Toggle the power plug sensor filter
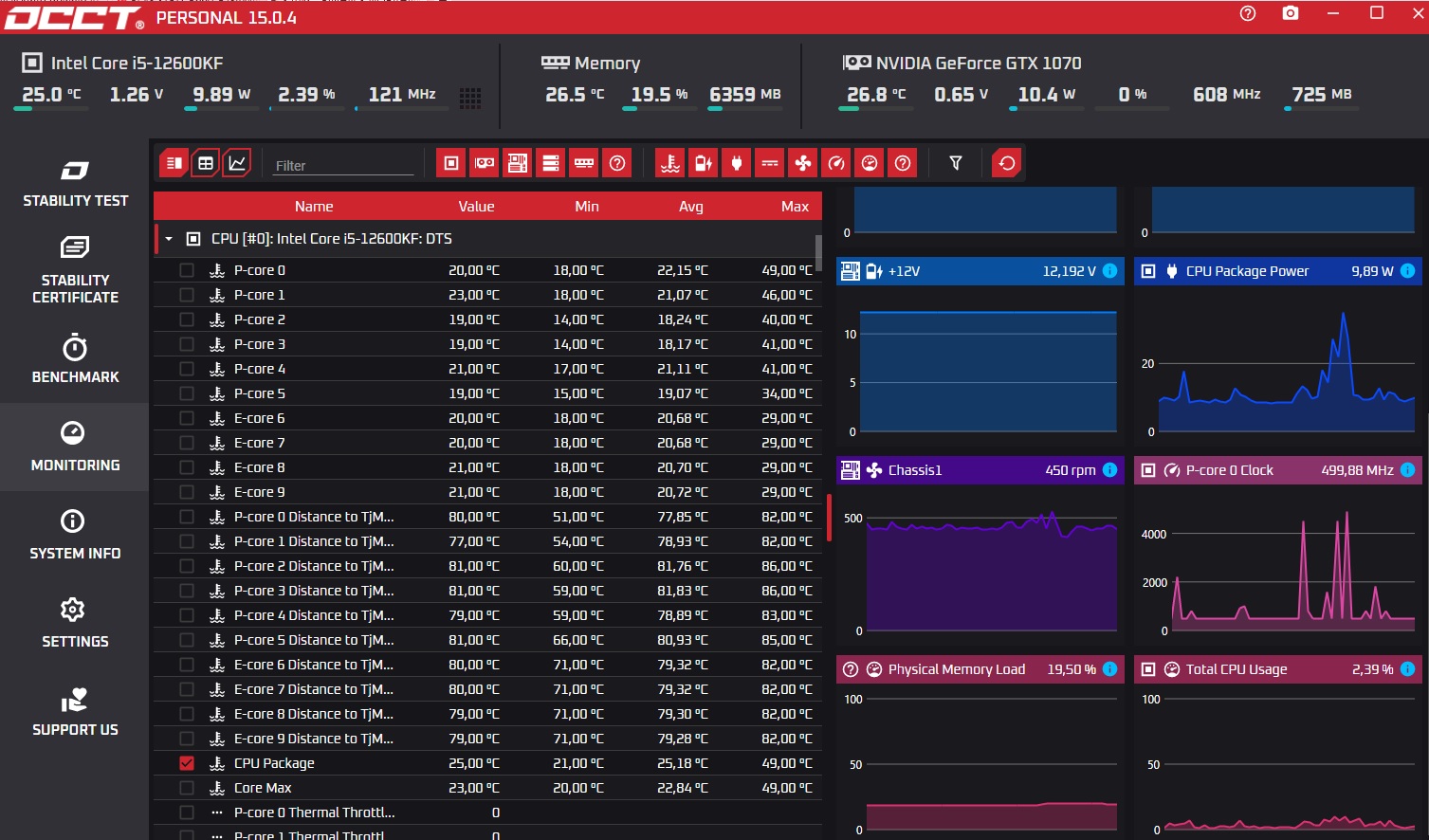 point(737,163)
